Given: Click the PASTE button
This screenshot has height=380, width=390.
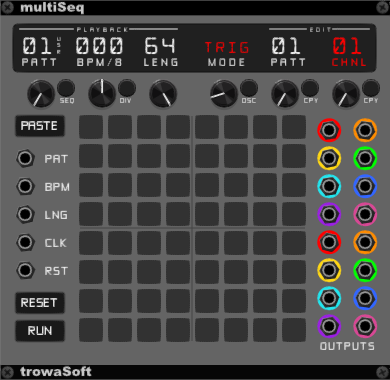Looking at the screenshot, I should (40, 126).
